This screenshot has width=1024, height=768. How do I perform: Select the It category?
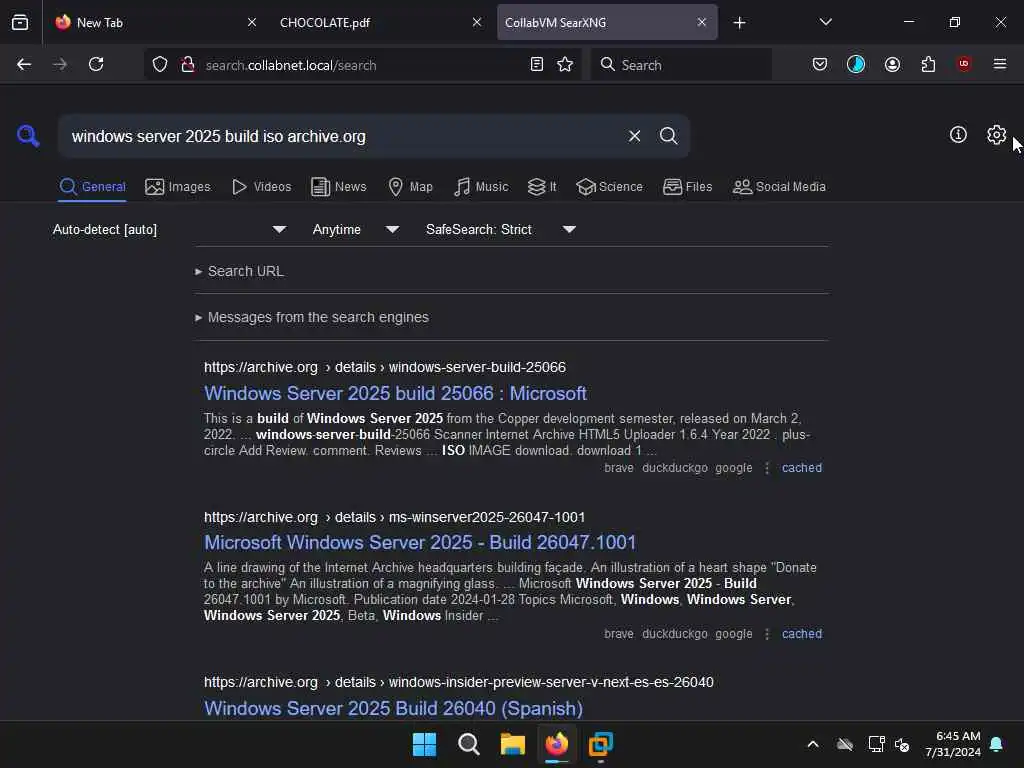[541, 187]
